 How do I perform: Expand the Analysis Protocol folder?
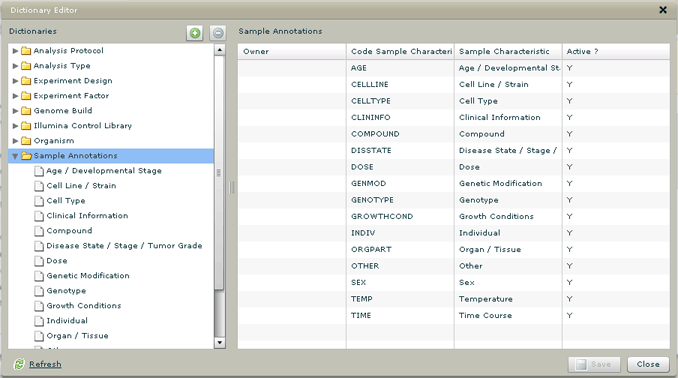[16, 51]
